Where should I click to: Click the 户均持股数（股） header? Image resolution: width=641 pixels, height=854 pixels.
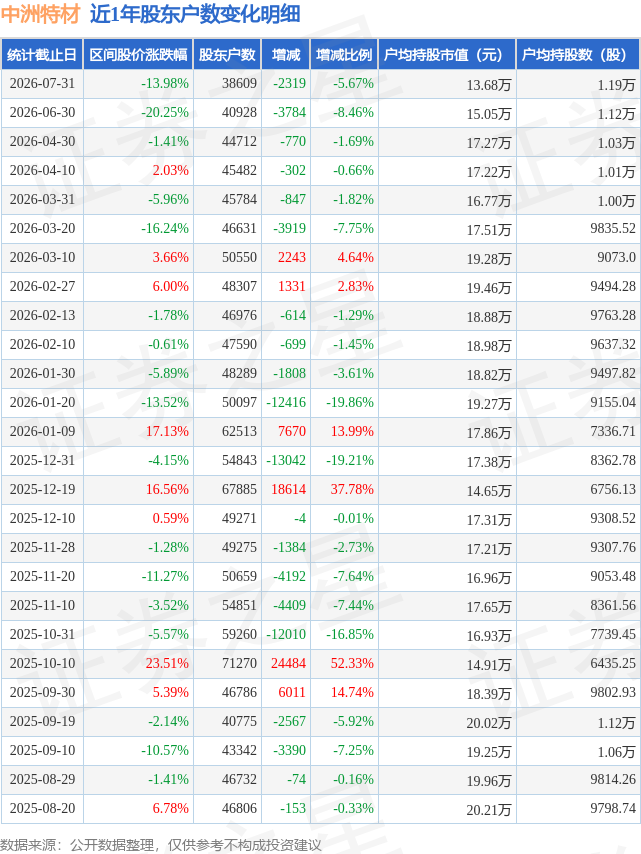pos(578,54)
